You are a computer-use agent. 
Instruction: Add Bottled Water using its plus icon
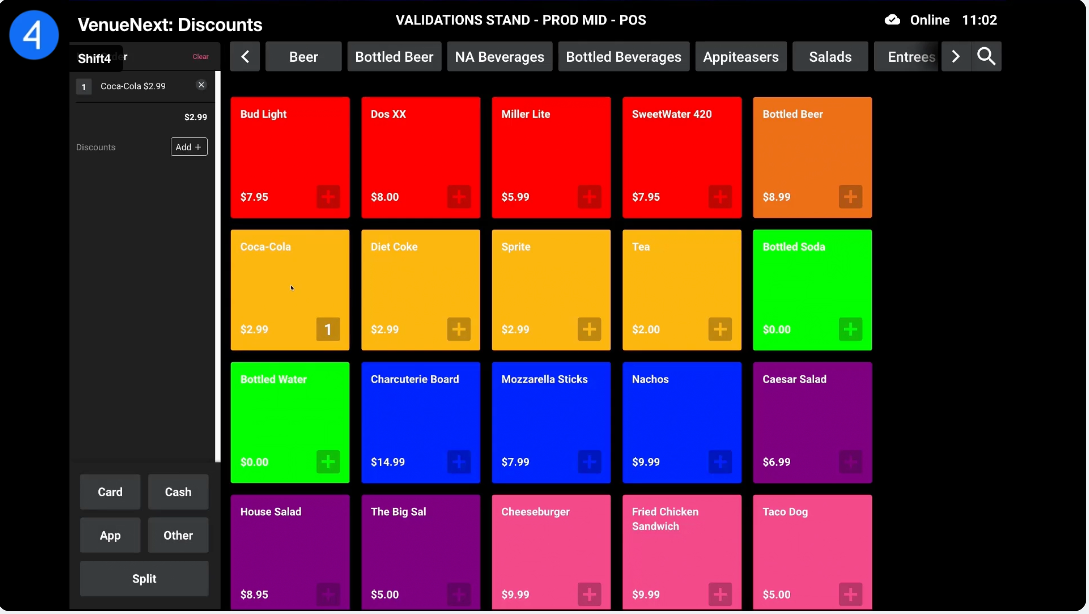coord(328,462)
